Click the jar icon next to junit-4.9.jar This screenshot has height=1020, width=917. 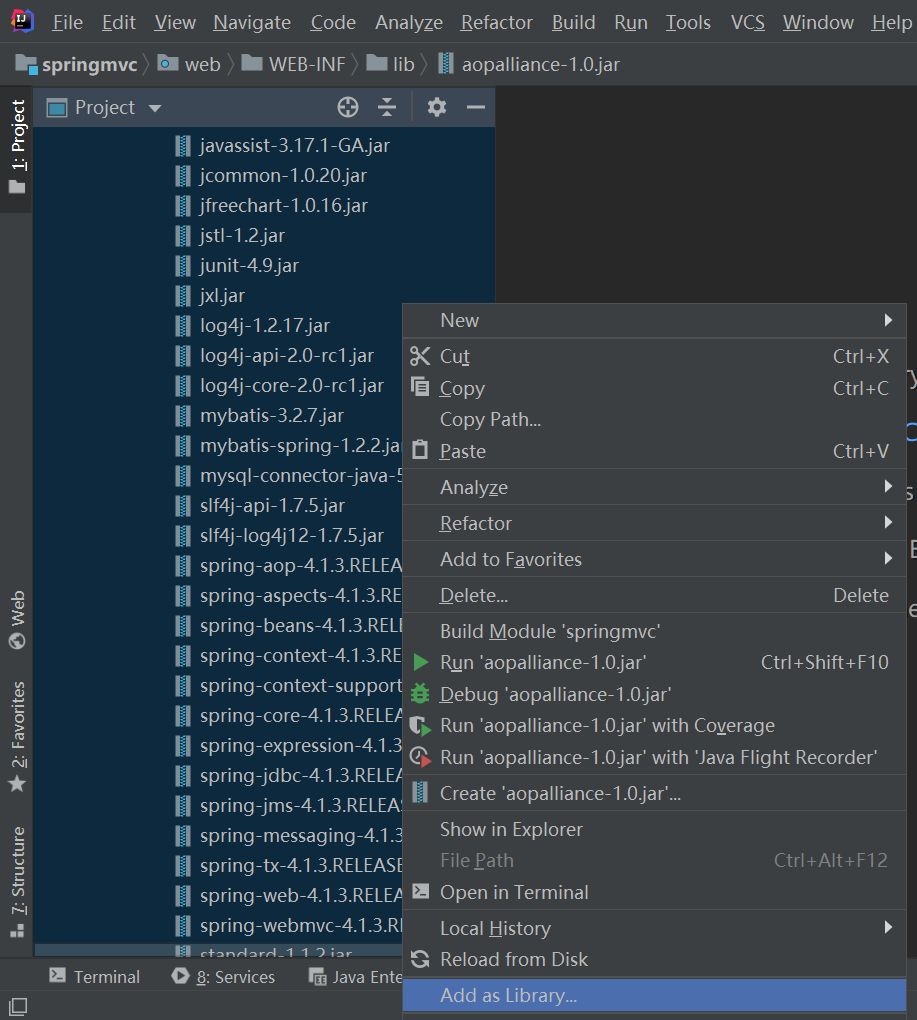coord(183,265)
